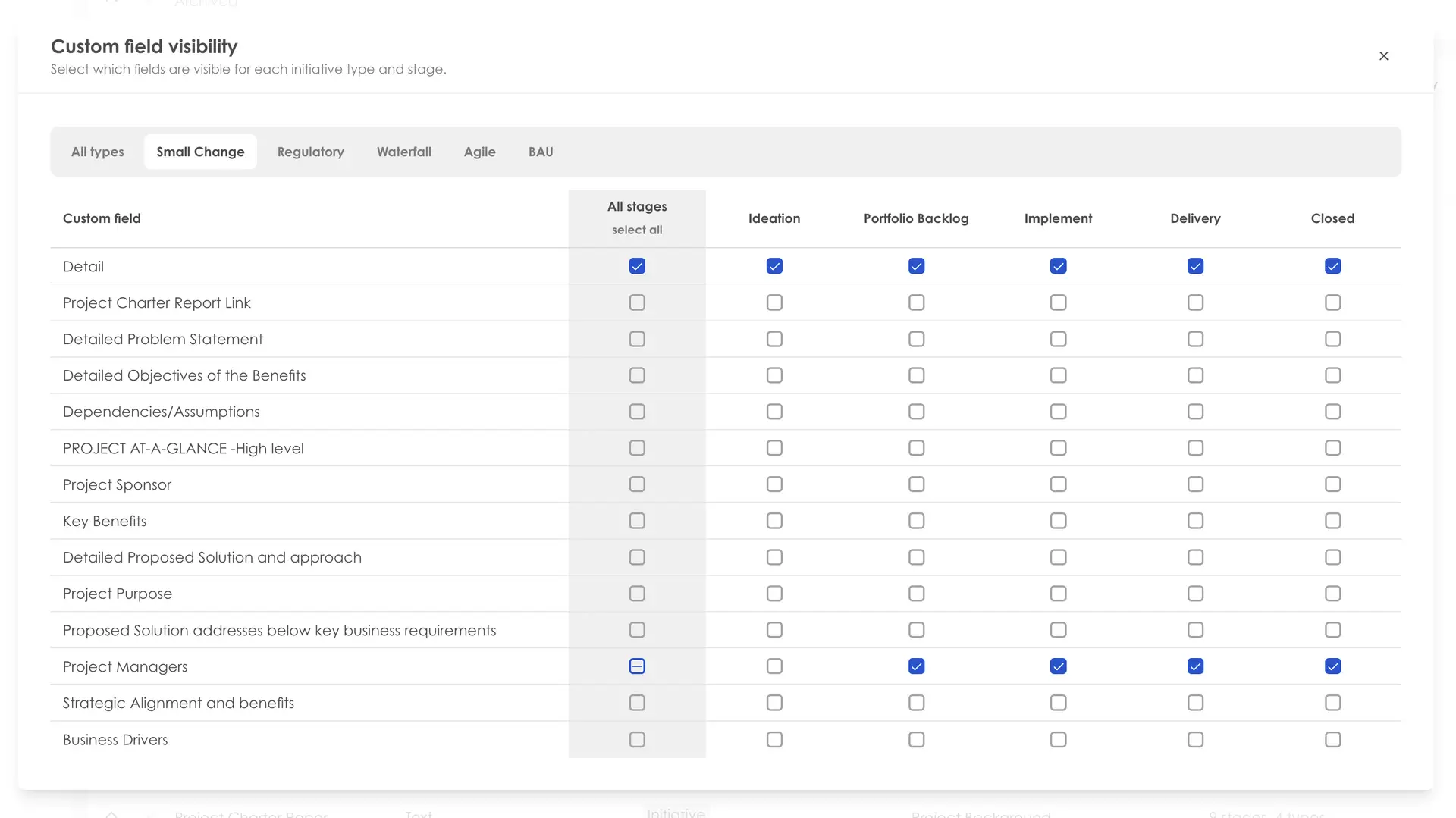Check Key Benefits for All stages
This screenshot has height=818, width=1456.
click(x=637, y=521)
